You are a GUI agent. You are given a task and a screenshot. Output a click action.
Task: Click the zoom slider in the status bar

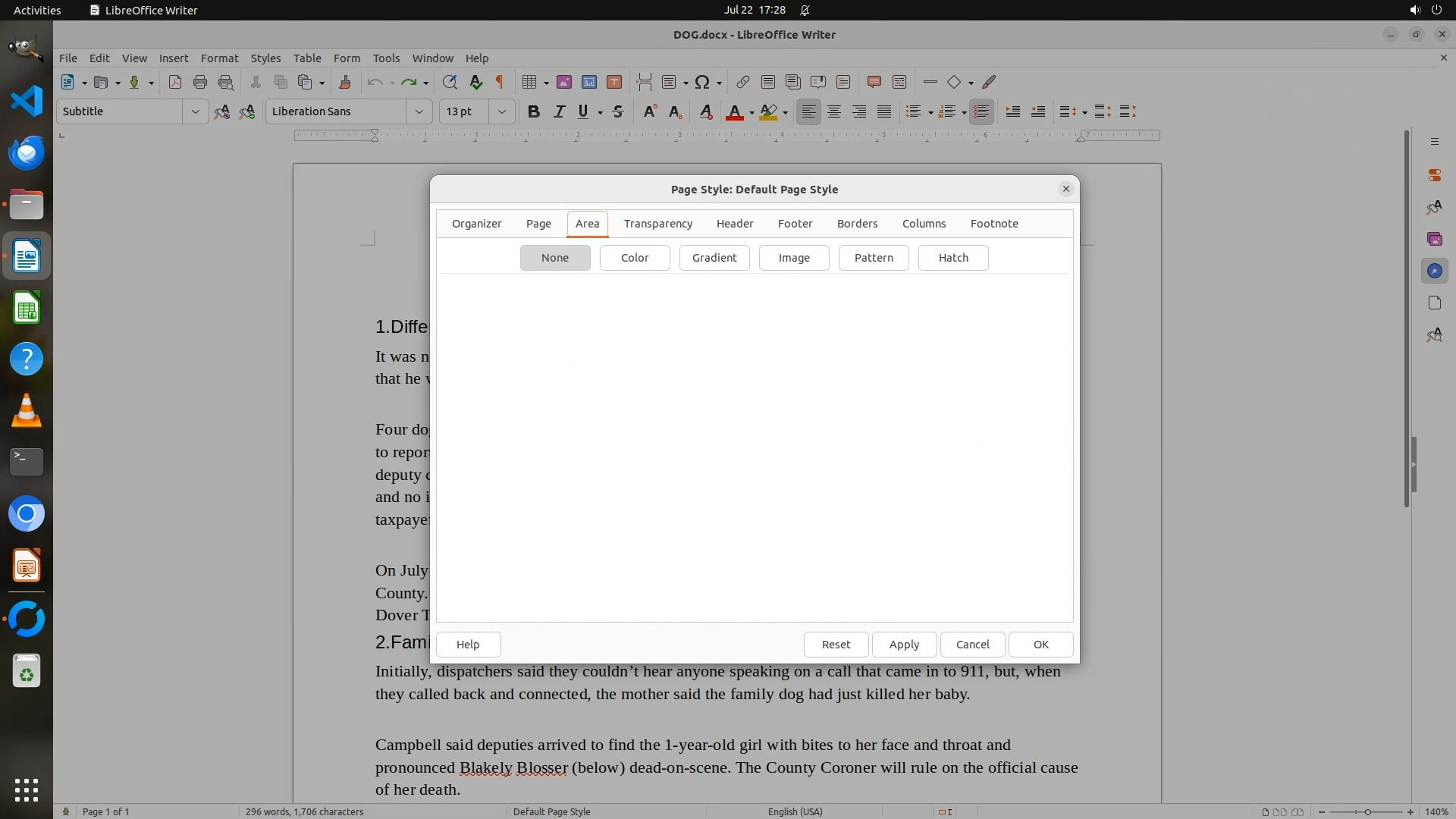[1367, 811]
